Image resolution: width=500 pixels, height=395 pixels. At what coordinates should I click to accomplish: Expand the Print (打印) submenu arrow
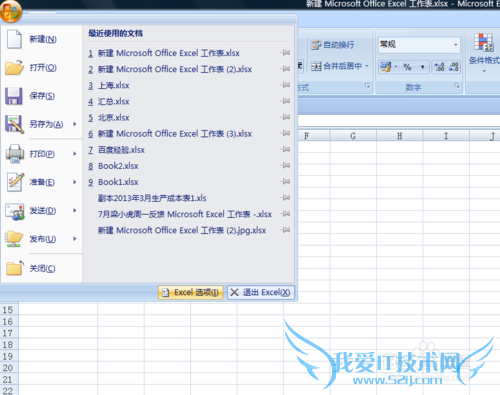[x=75, y=154]
